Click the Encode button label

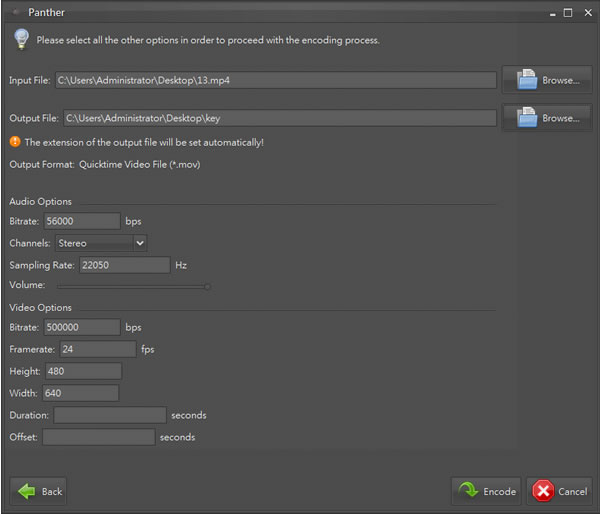click(x=499, y=491)
